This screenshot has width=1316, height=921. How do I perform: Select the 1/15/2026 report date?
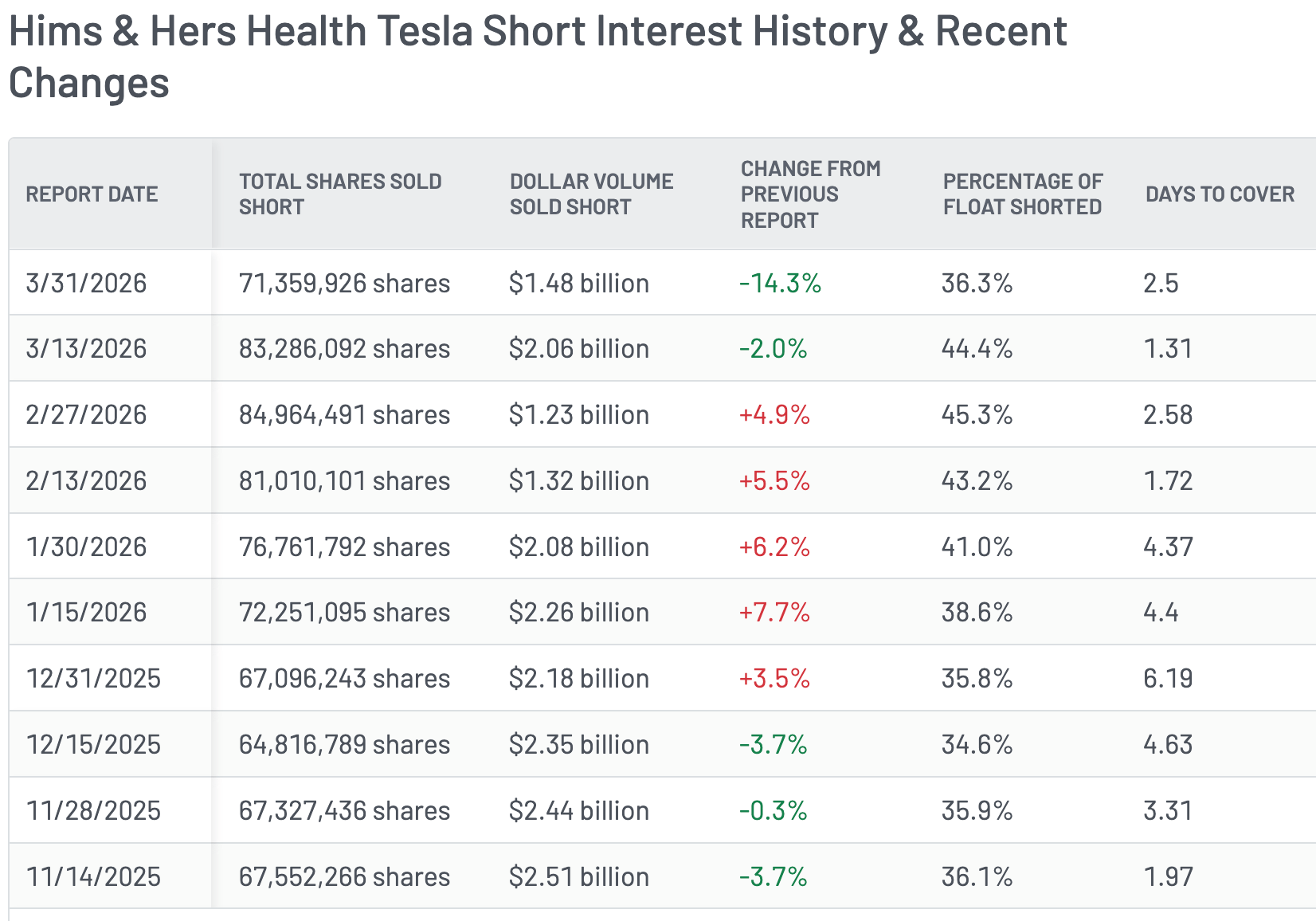tap(86, 613)
